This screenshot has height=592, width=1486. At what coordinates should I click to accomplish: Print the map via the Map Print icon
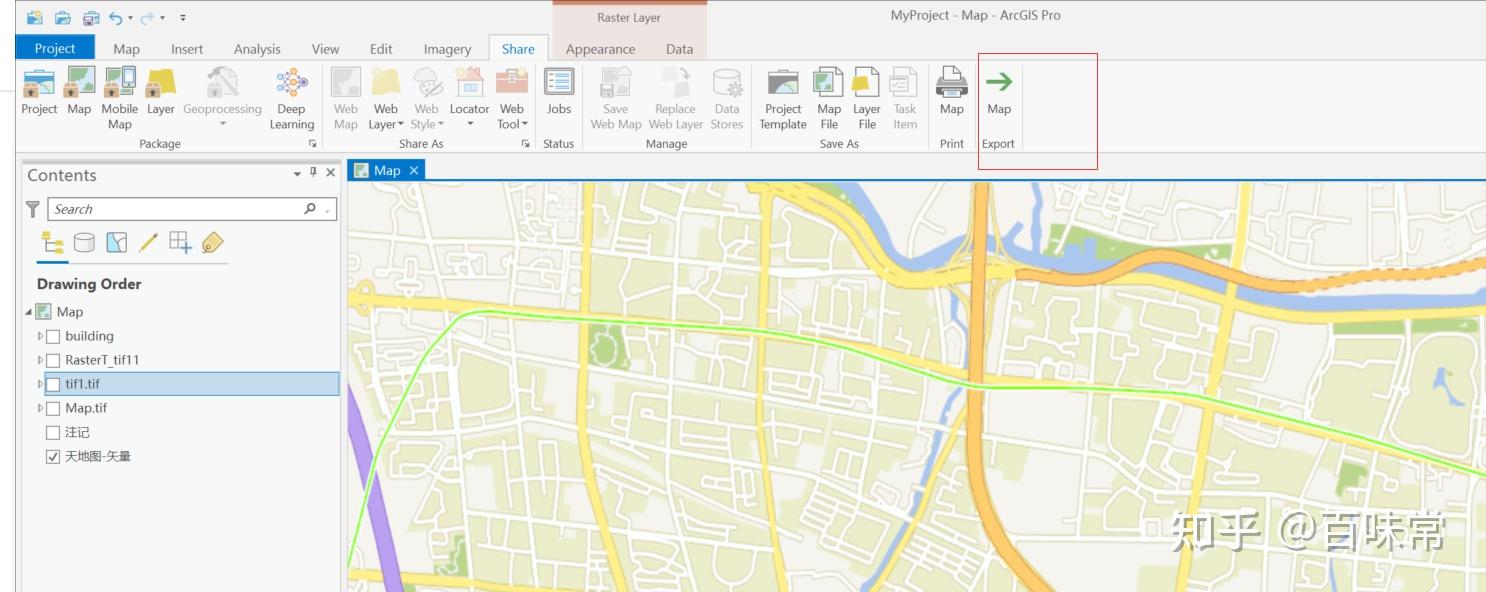[951, 95]
